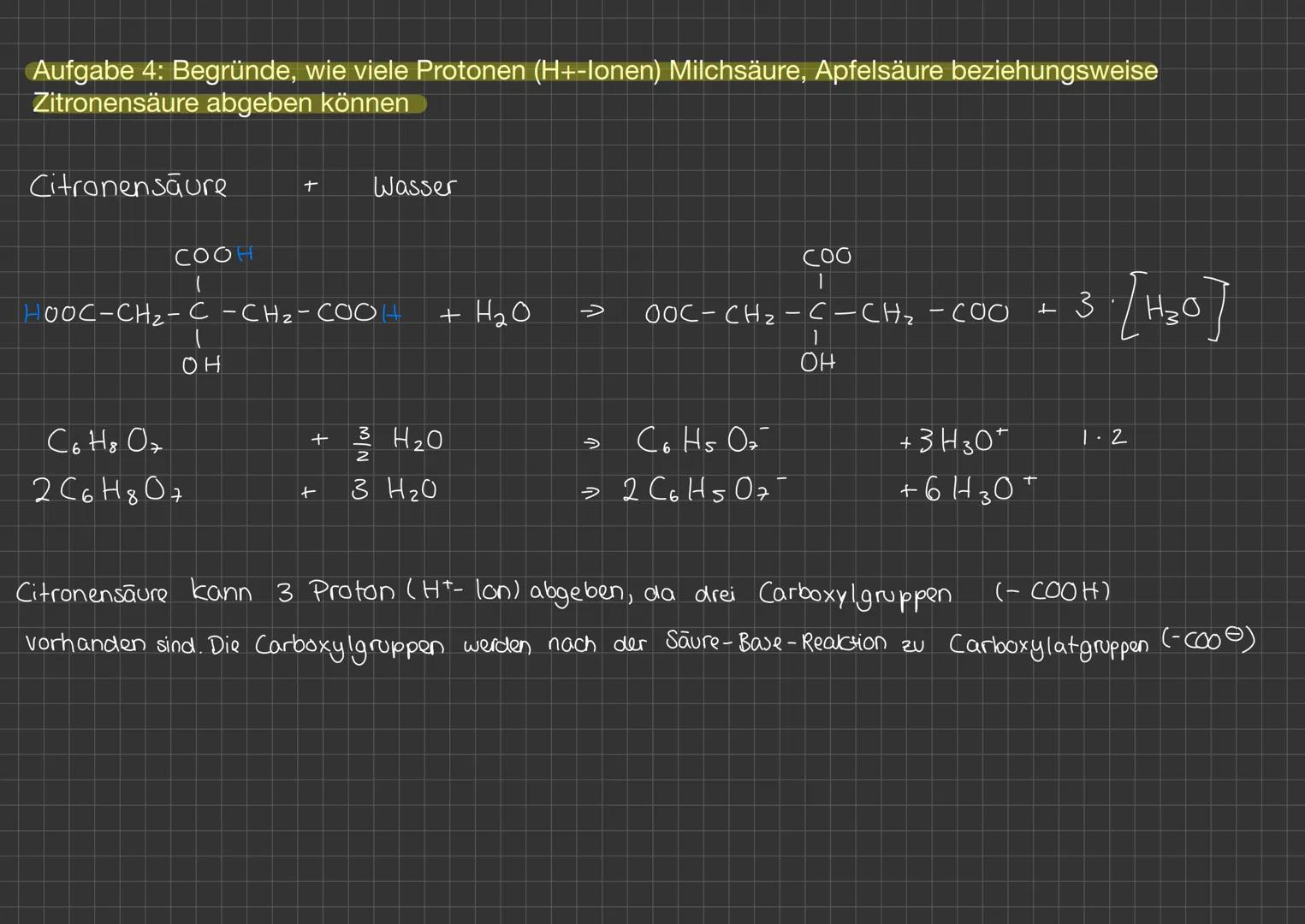Select the fraction 3/2 before H2O
This screenshot has height=924, width=1305.
point(363,440)
